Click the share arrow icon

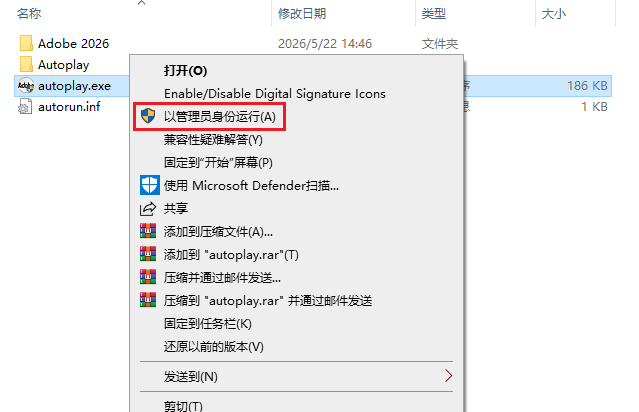148,209
